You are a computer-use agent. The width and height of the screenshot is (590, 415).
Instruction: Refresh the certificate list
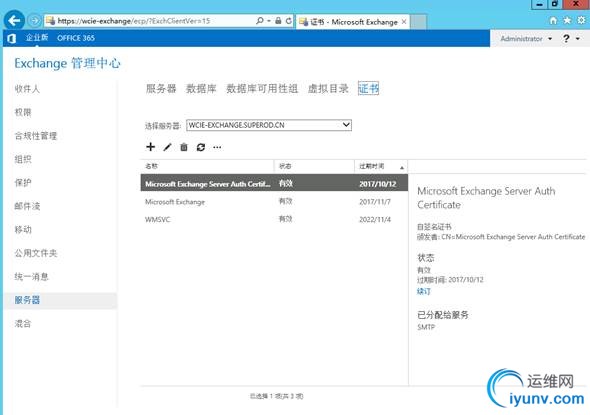(x=201, y=147)
